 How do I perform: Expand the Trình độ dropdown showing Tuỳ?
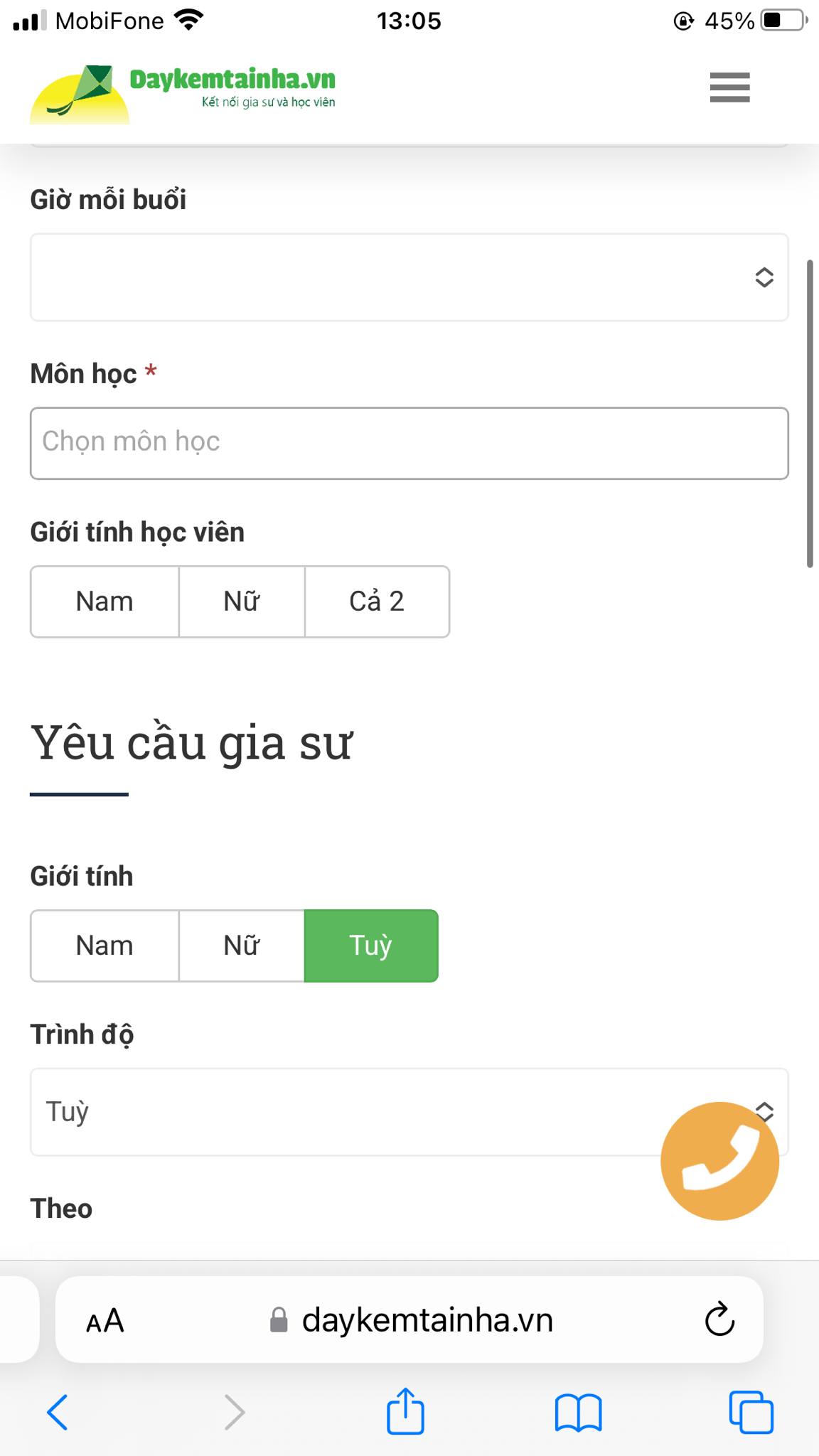[x=409, y=1112]
